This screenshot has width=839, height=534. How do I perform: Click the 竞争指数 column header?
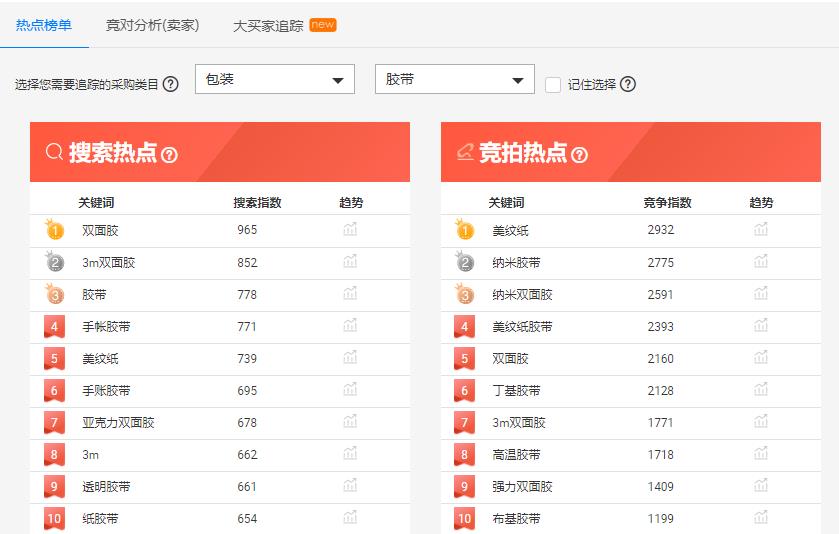pos(667,203)
